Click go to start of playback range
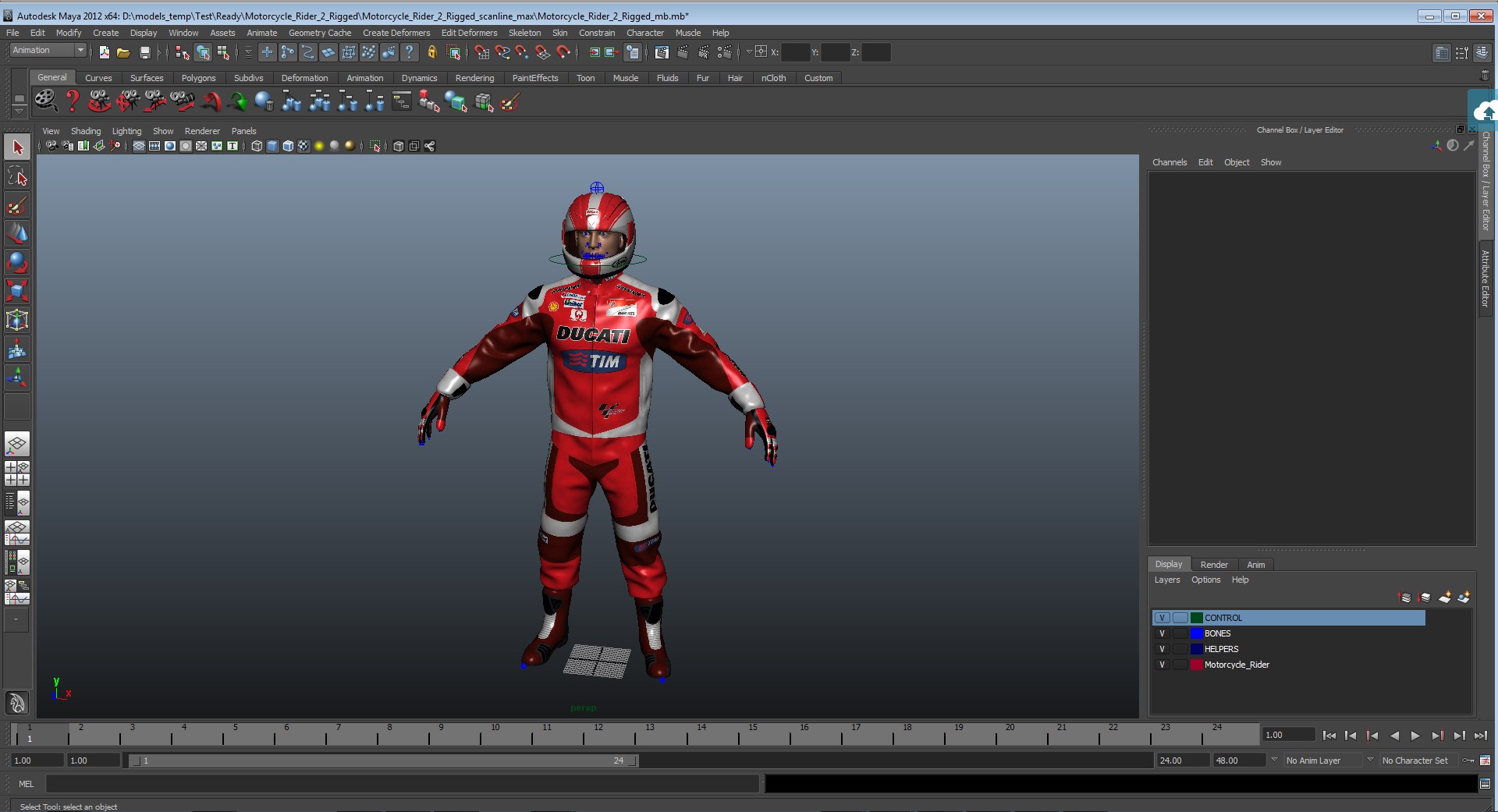 coord(1329,736)
